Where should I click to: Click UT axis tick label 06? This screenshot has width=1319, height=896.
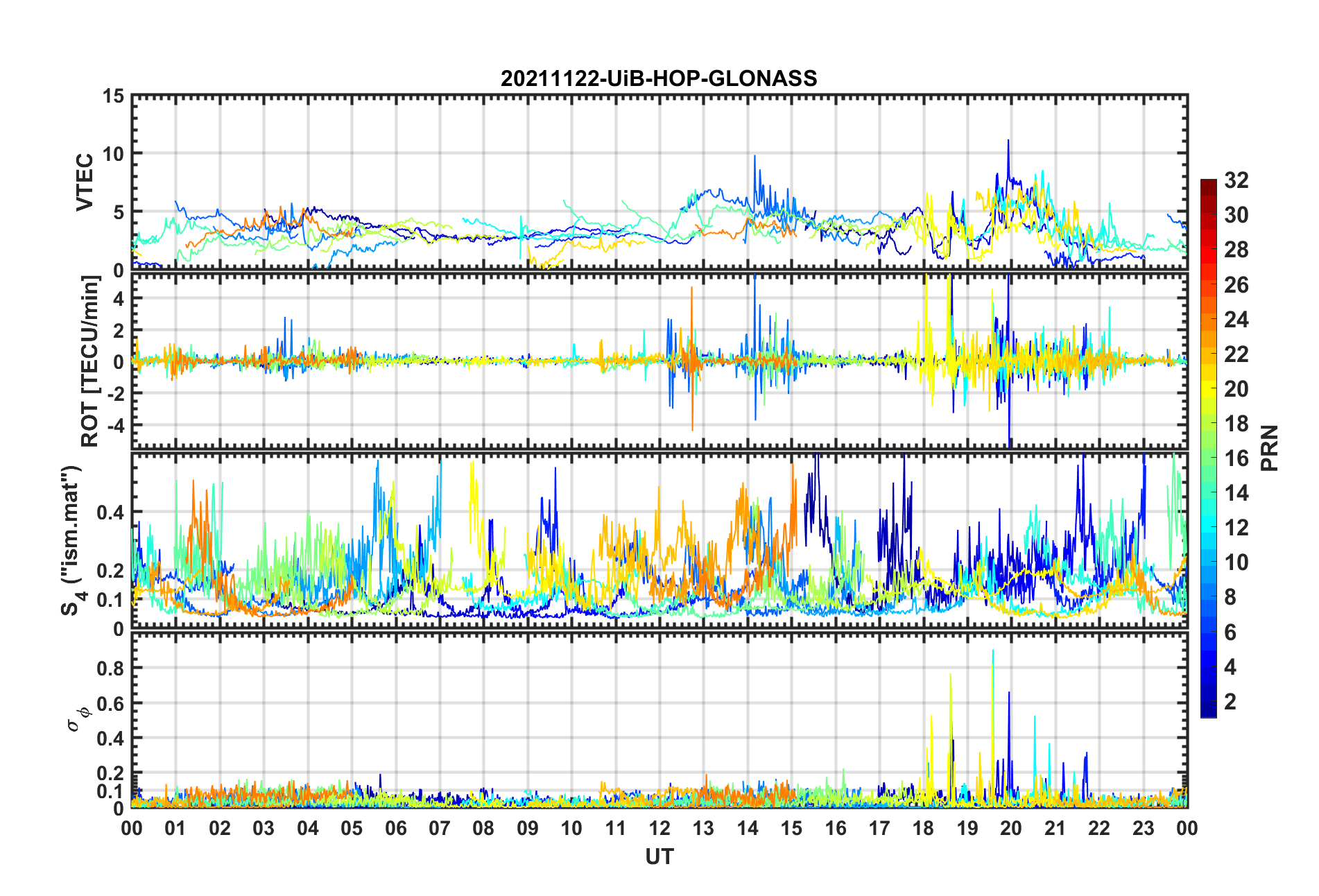[396, 828]
